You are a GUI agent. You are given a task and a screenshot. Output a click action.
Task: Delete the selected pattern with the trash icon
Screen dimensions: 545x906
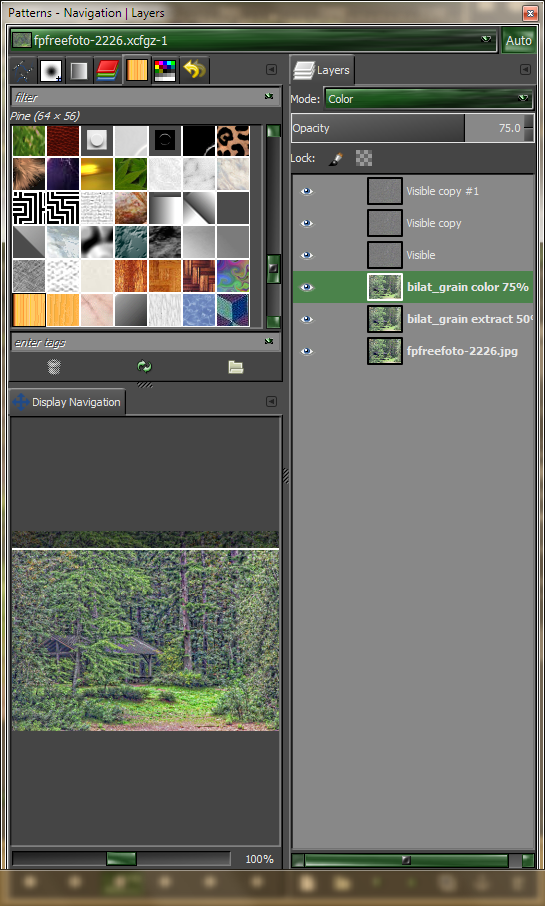pos(54,367)
